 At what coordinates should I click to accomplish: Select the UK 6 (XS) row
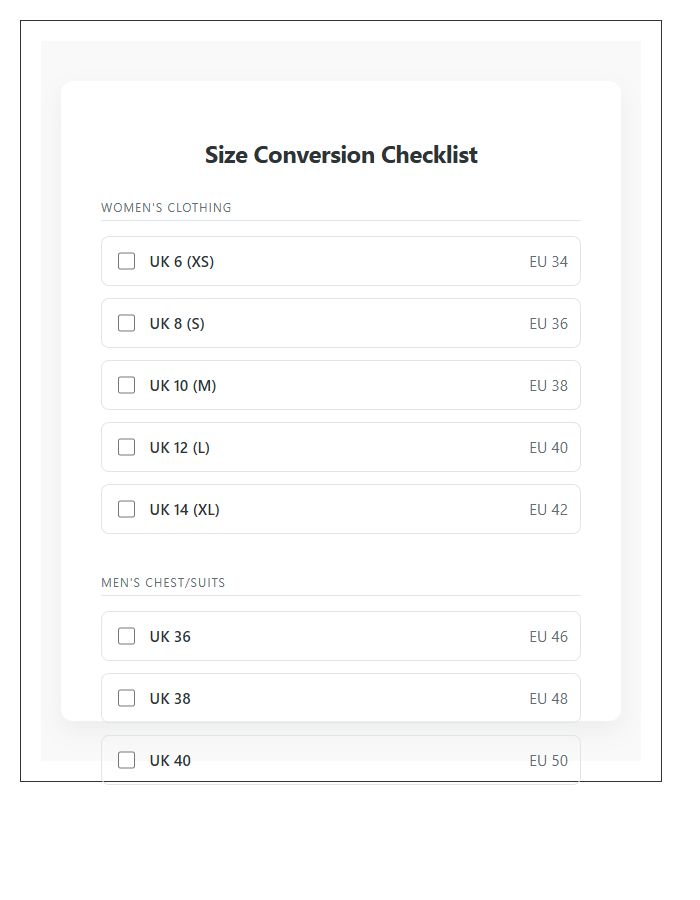[x=340, y=261]
